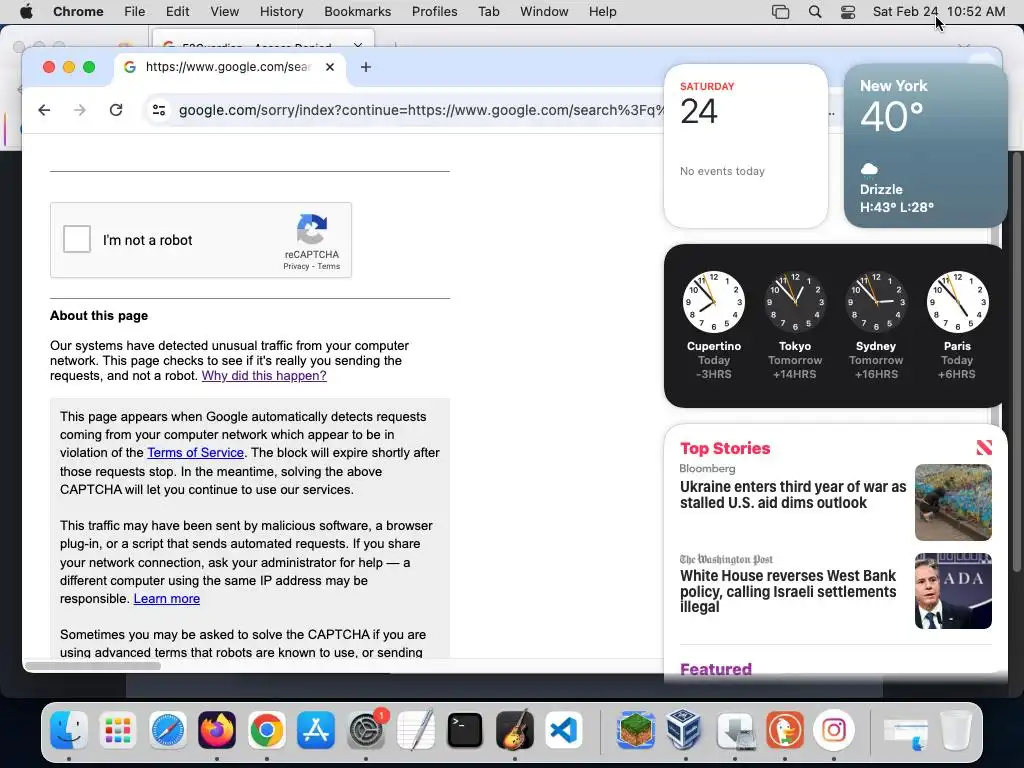
Task: Open the Bookmarks menu
Action: 357,11
